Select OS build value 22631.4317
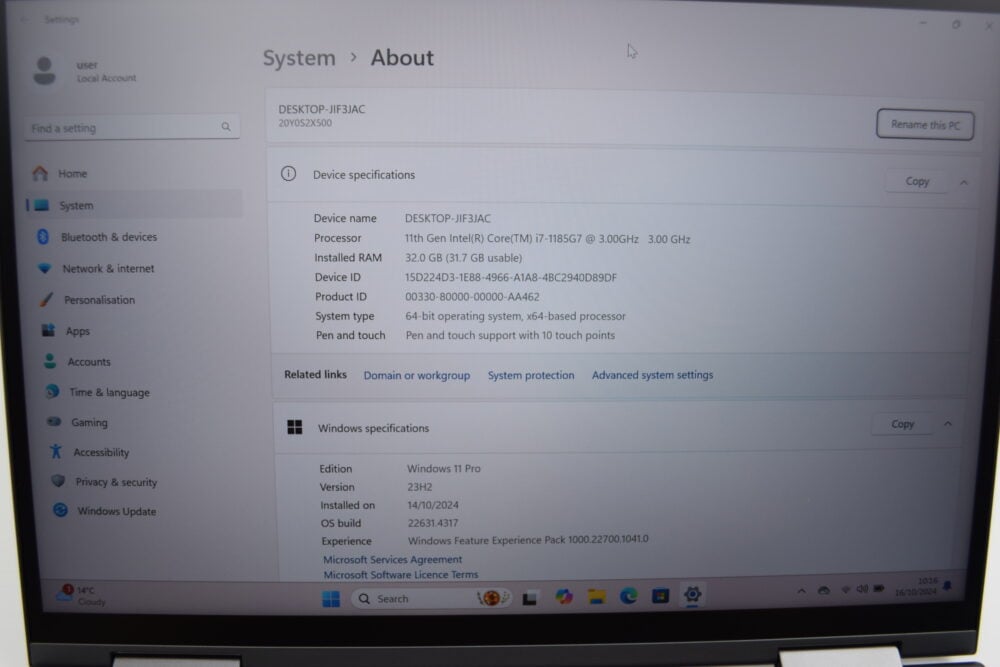The width and height of the screenshot is (1000, 667). [x=433, y=523]
